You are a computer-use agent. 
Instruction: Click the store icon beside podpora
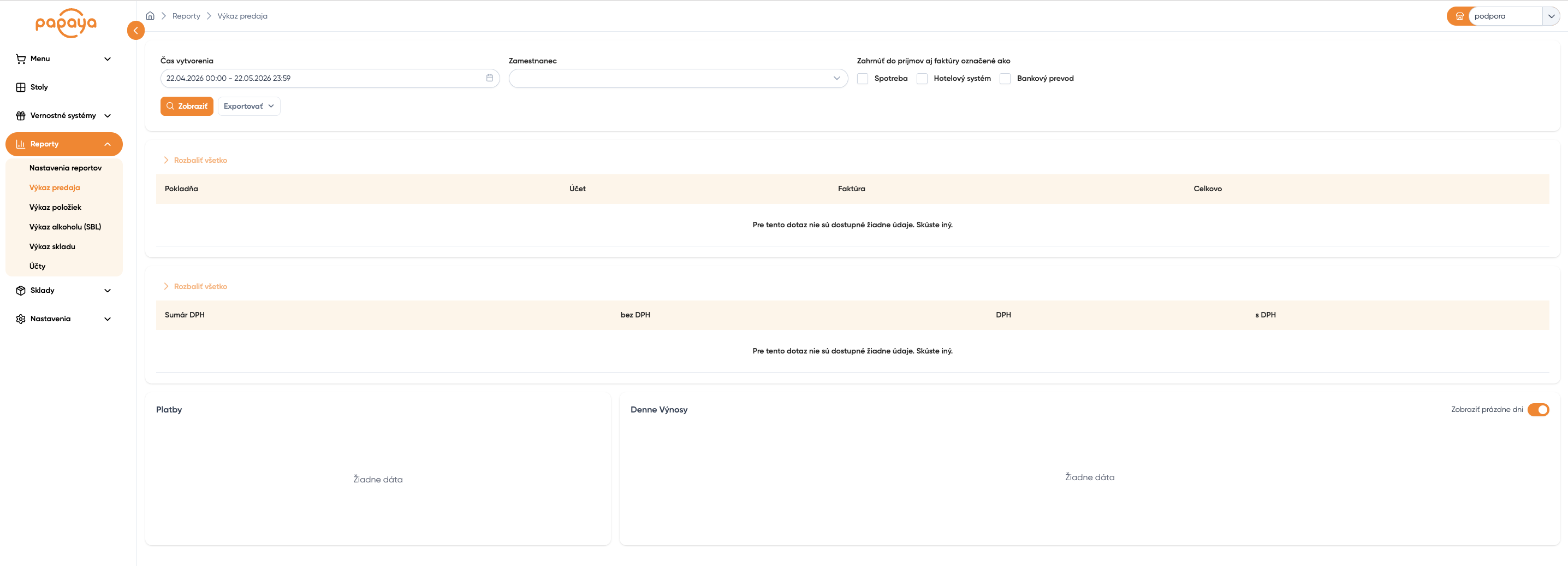(1459, 16)
